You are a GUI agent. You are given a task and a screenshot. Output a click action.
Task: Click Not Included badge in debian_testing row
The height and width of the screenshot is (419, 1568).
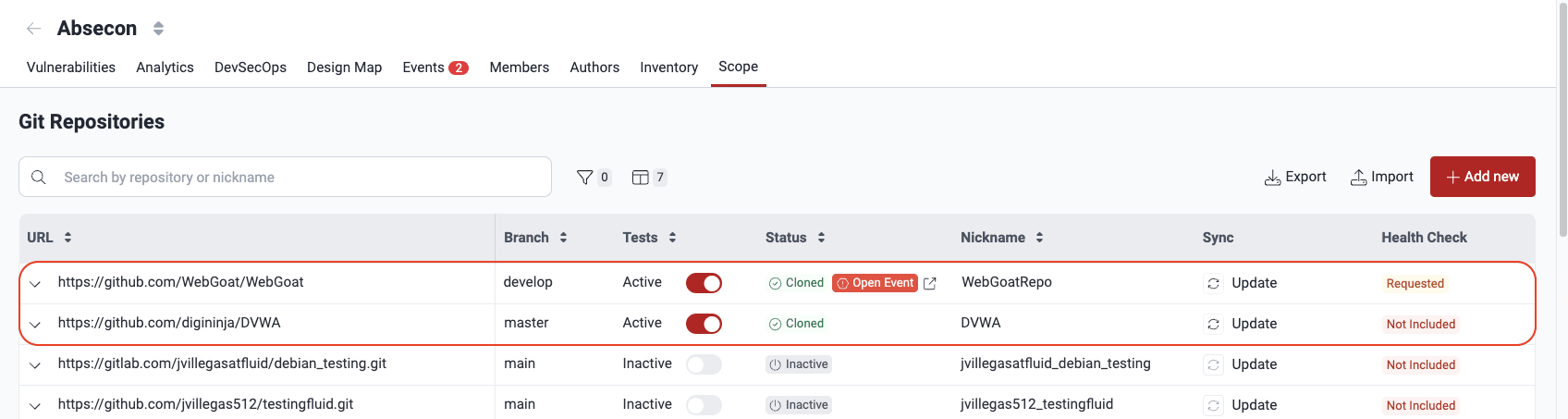(x=1421, y=365)
